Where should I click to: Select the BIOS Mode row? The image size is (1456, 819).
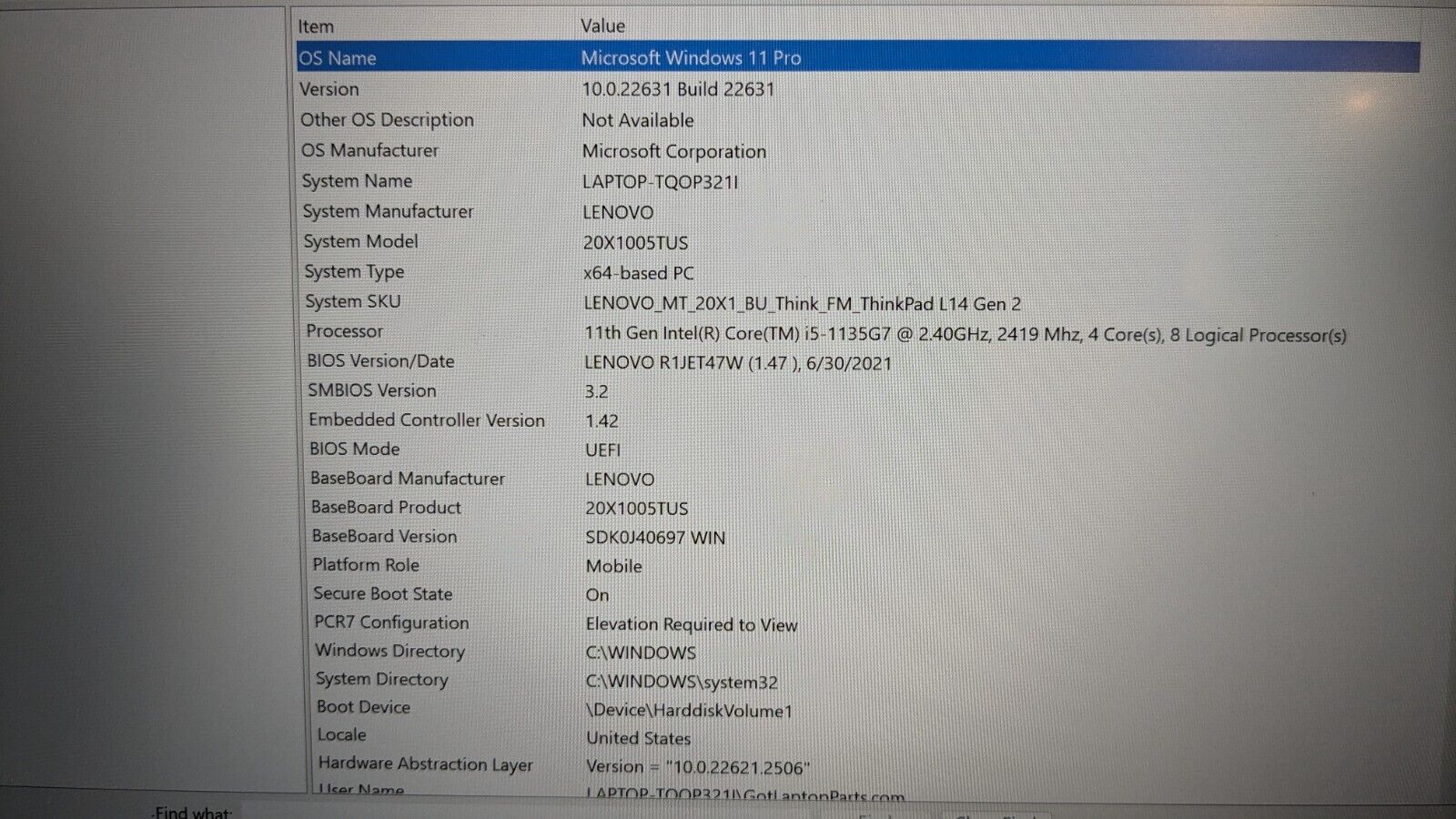point(355,449)
